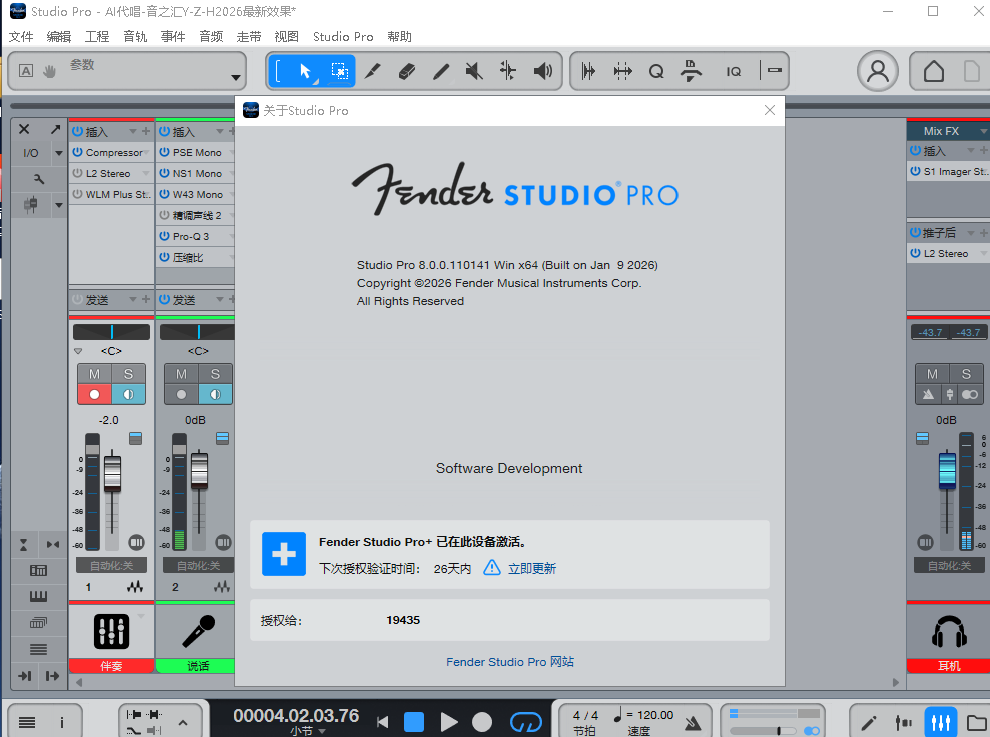This screenshot has height=737, width=990.
Task: Detach the mixer panel with arrow icon
Action: click(56, 129)
